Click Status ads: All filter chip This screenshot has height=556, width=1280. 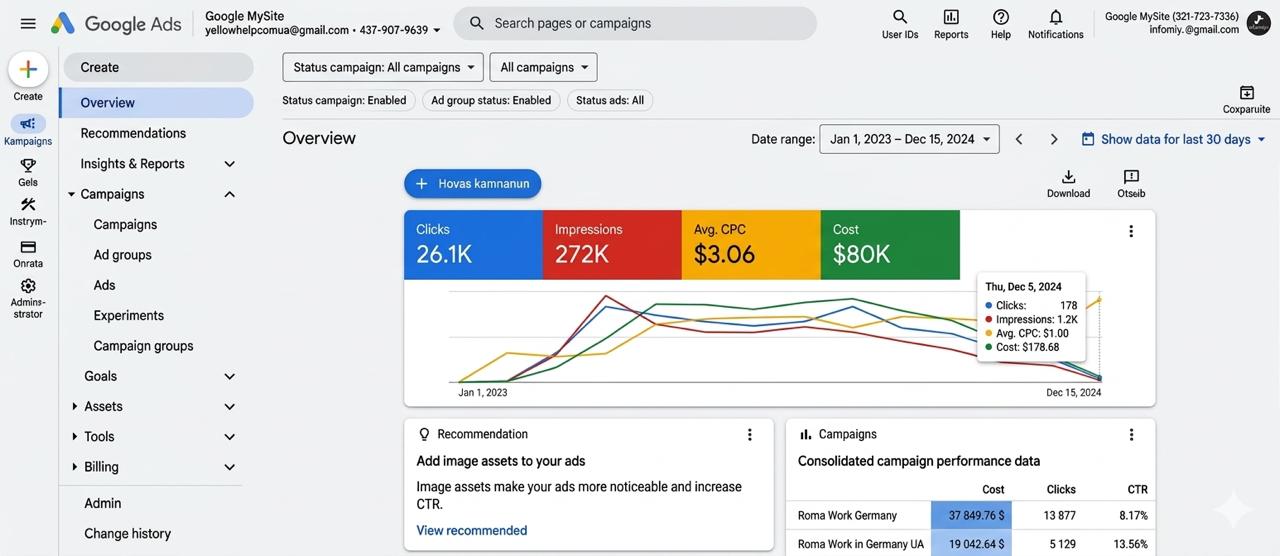610,100
